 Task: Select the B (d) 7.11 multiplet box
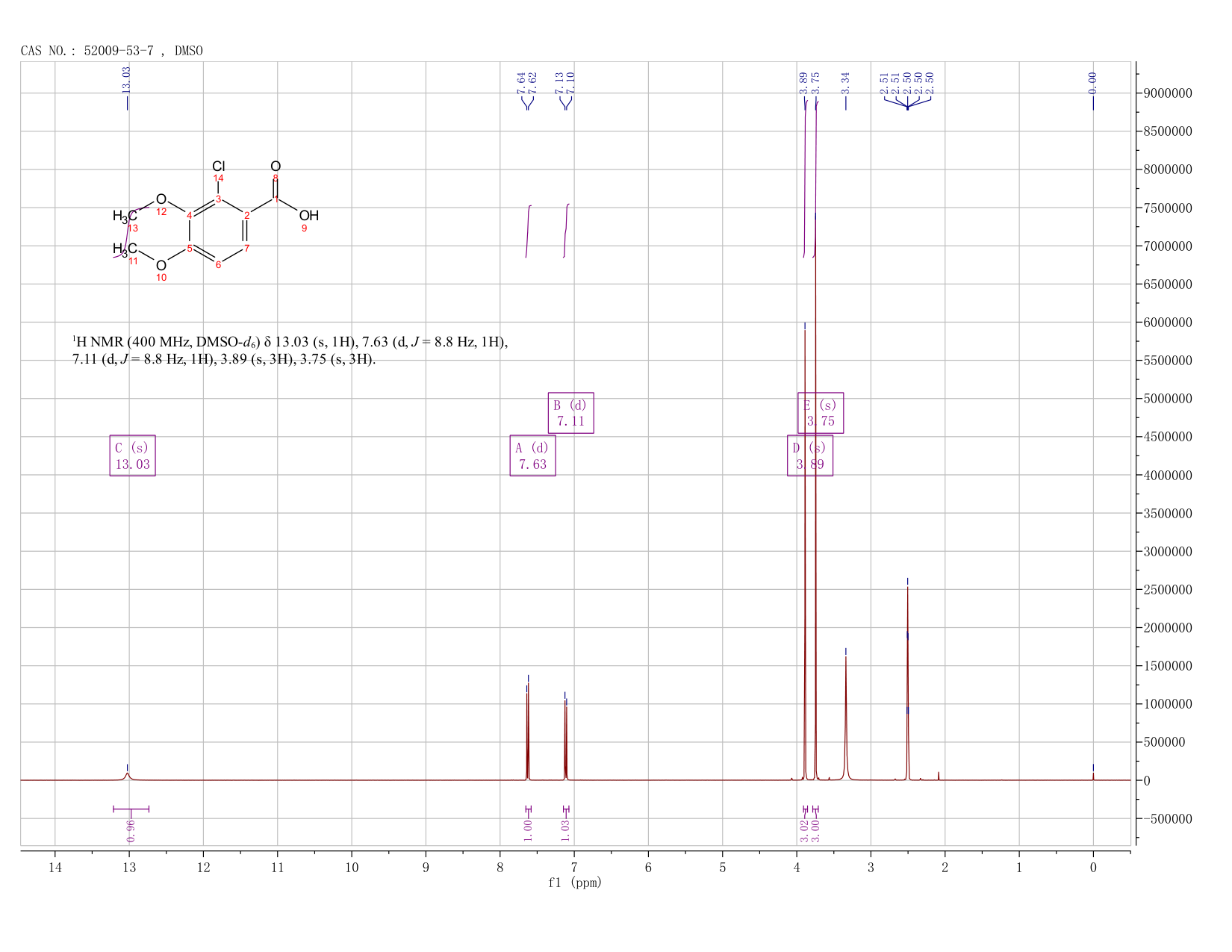[570, 413]
